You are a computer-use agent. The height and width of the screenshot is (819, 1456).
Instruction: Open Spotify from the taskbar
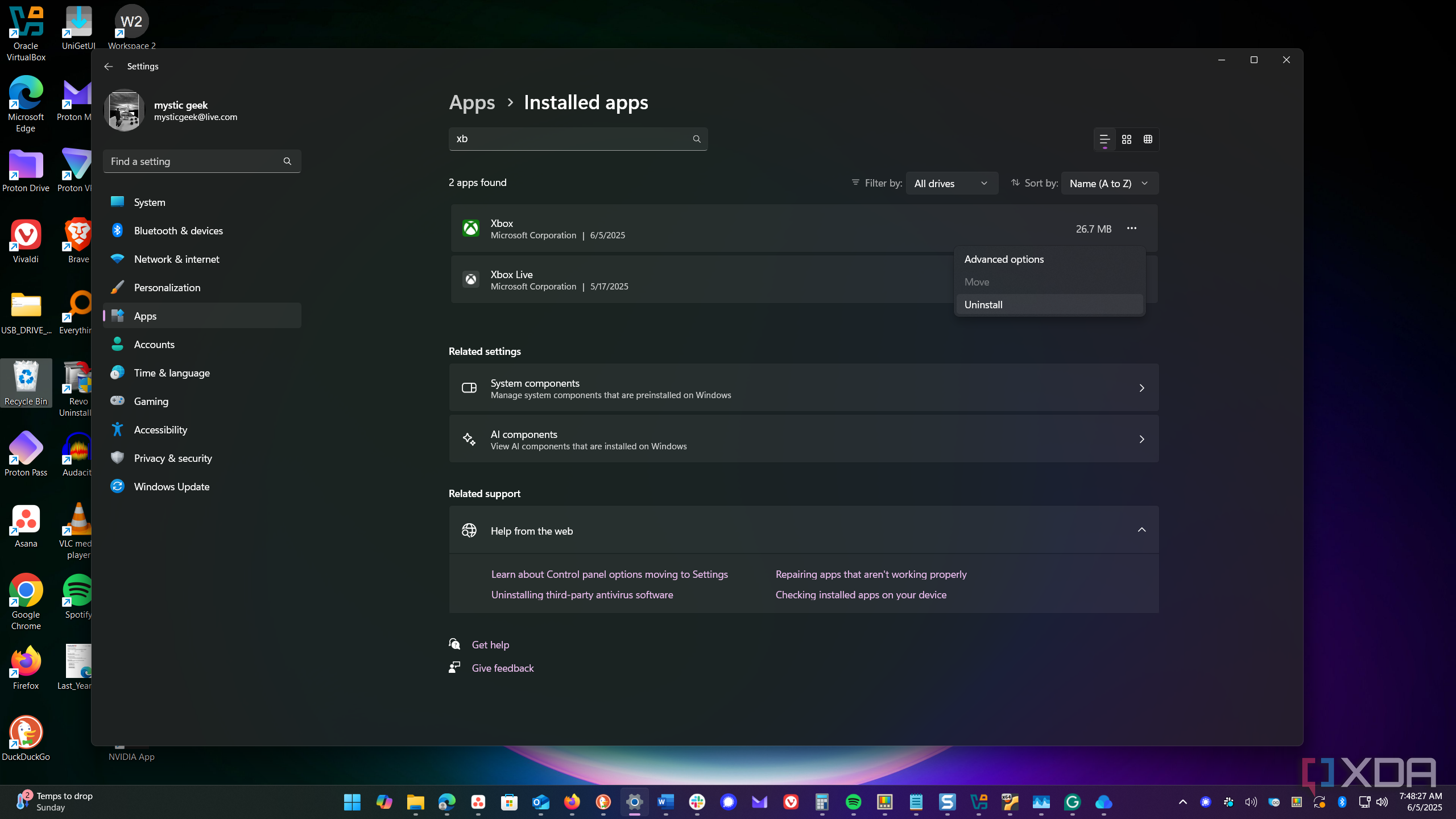click(x=853, y=802)
